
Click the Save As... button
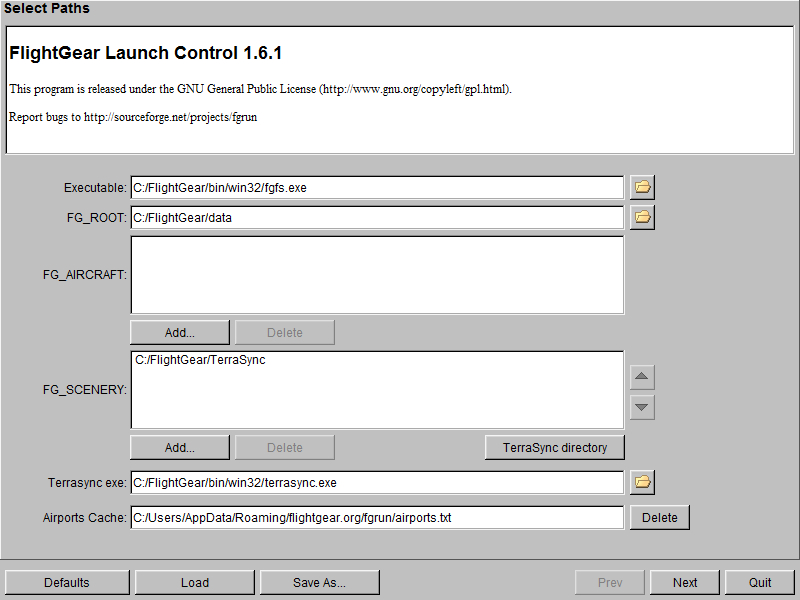[x=319, y=583]
